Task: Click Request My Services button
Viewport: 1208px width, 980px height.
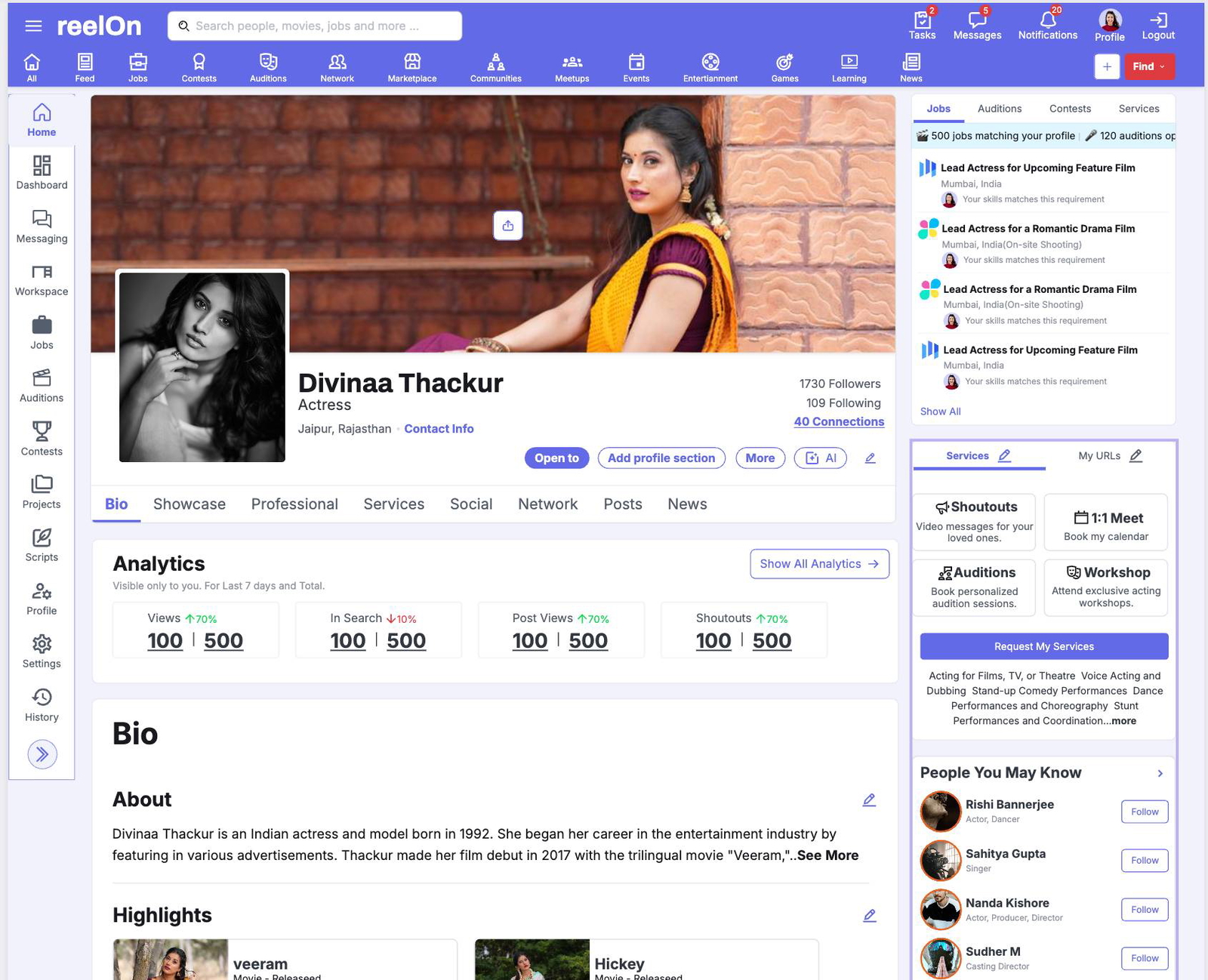Action: 1044,646
